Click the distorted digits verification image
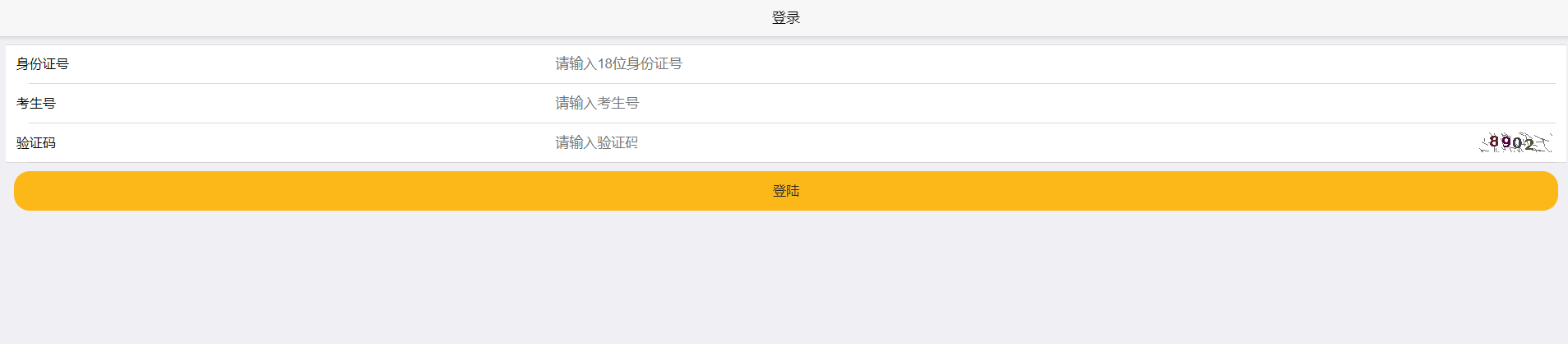The image size is (1568, 344). [1515, 142]
